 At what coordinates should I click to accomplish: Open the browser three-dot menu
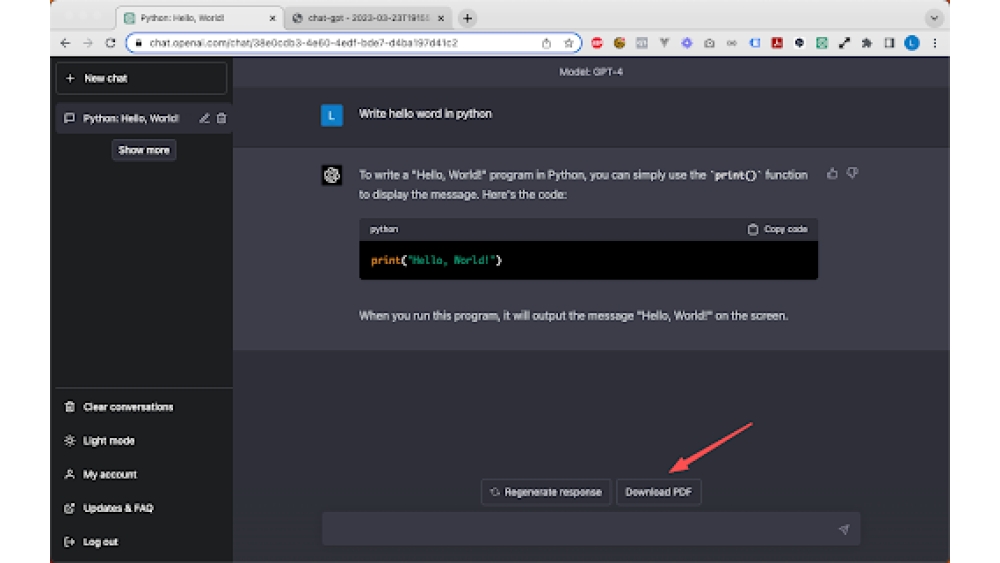934,43
